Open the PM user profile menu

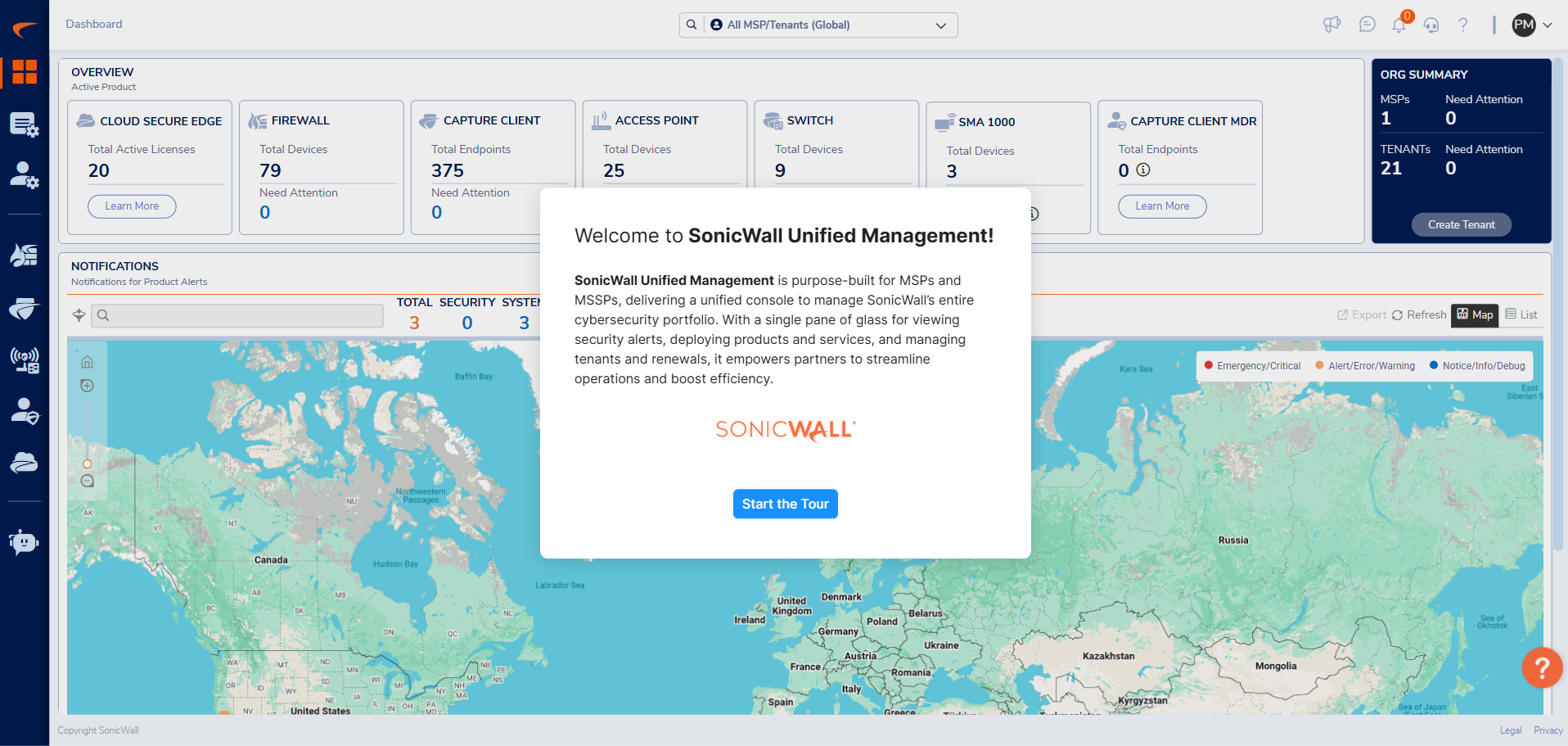(x=1531, y=25)
